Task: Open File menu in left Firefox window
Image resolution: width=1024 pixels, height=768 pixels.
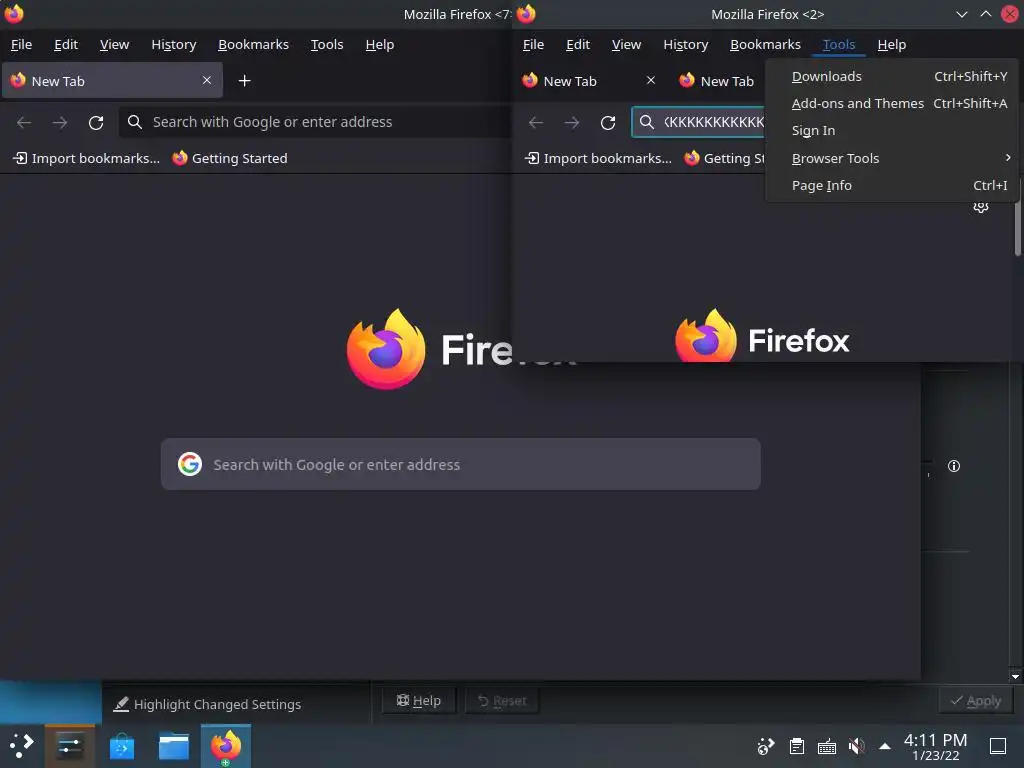Action: tap(22, 44)
